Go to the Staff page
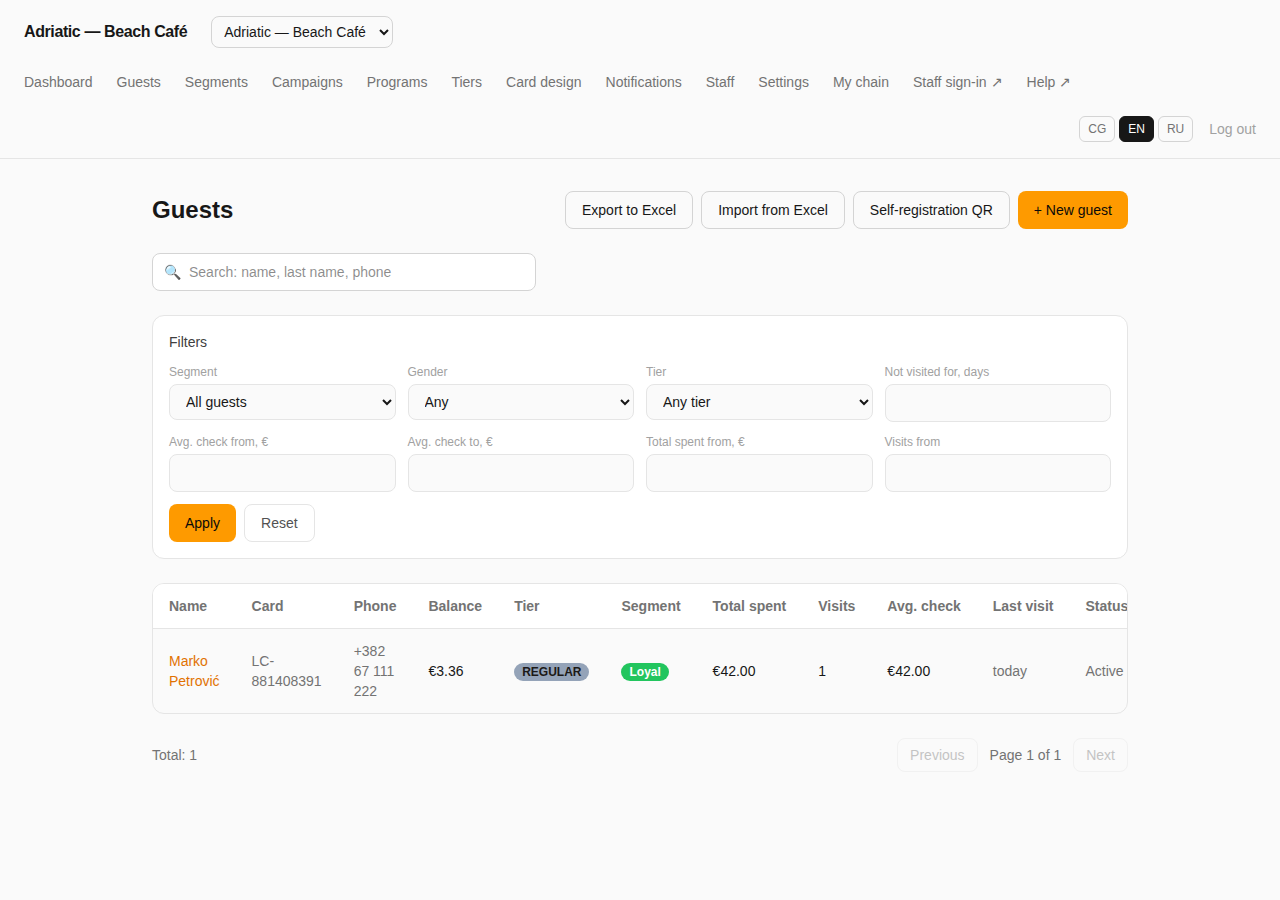The width and height of the screenshot is (1280, 900). 720,82
